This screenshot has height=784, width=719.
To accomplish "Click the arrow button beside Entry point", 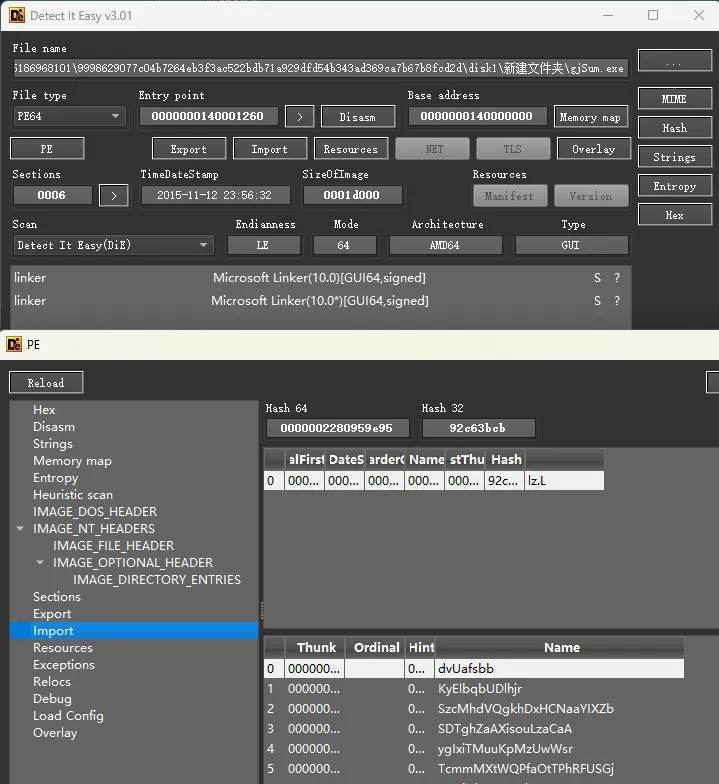I will [x=300, y=117].
